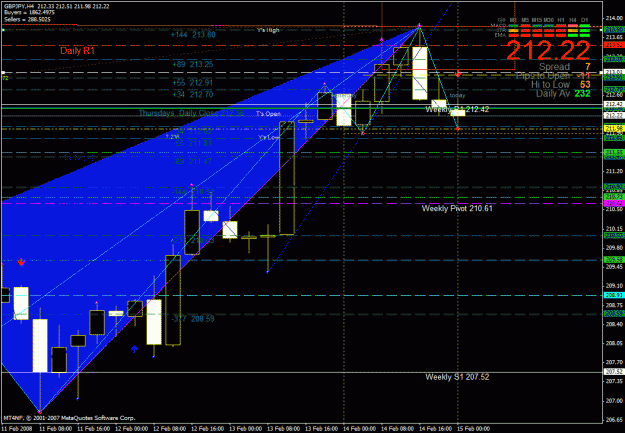Click the -89 211.47 level label
The width and height of the screenshot is (625, 433).
pos(193,161)
